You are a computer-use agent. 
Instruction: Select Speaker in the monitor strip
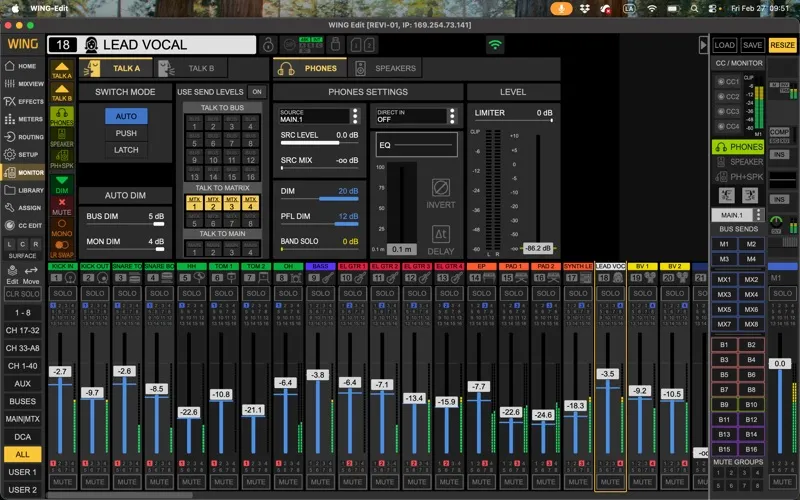(62, 137)
